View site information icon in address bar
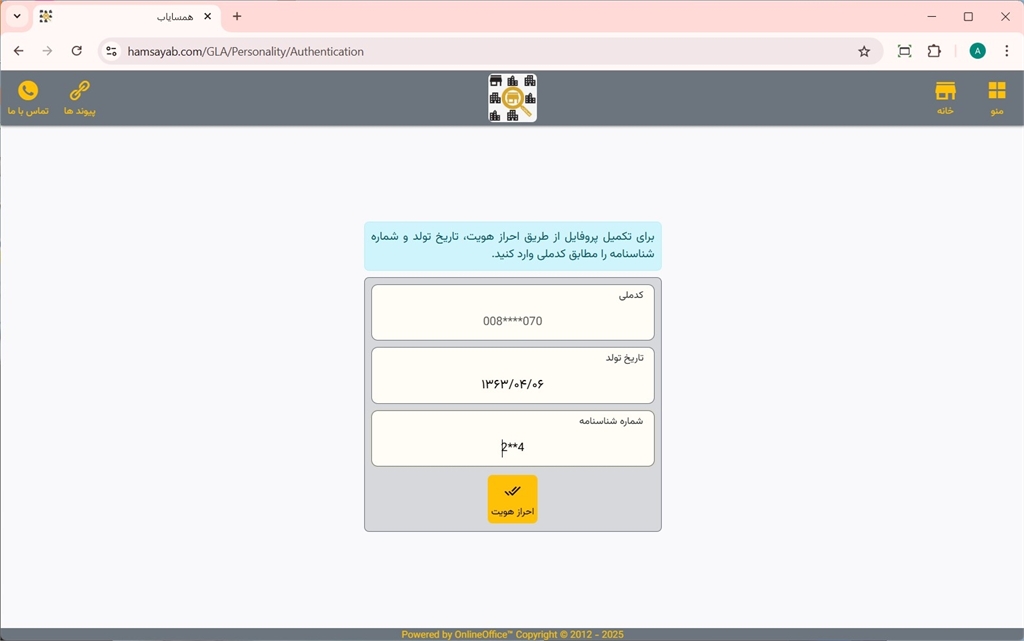1024x641 pixels. pos(111,51)
